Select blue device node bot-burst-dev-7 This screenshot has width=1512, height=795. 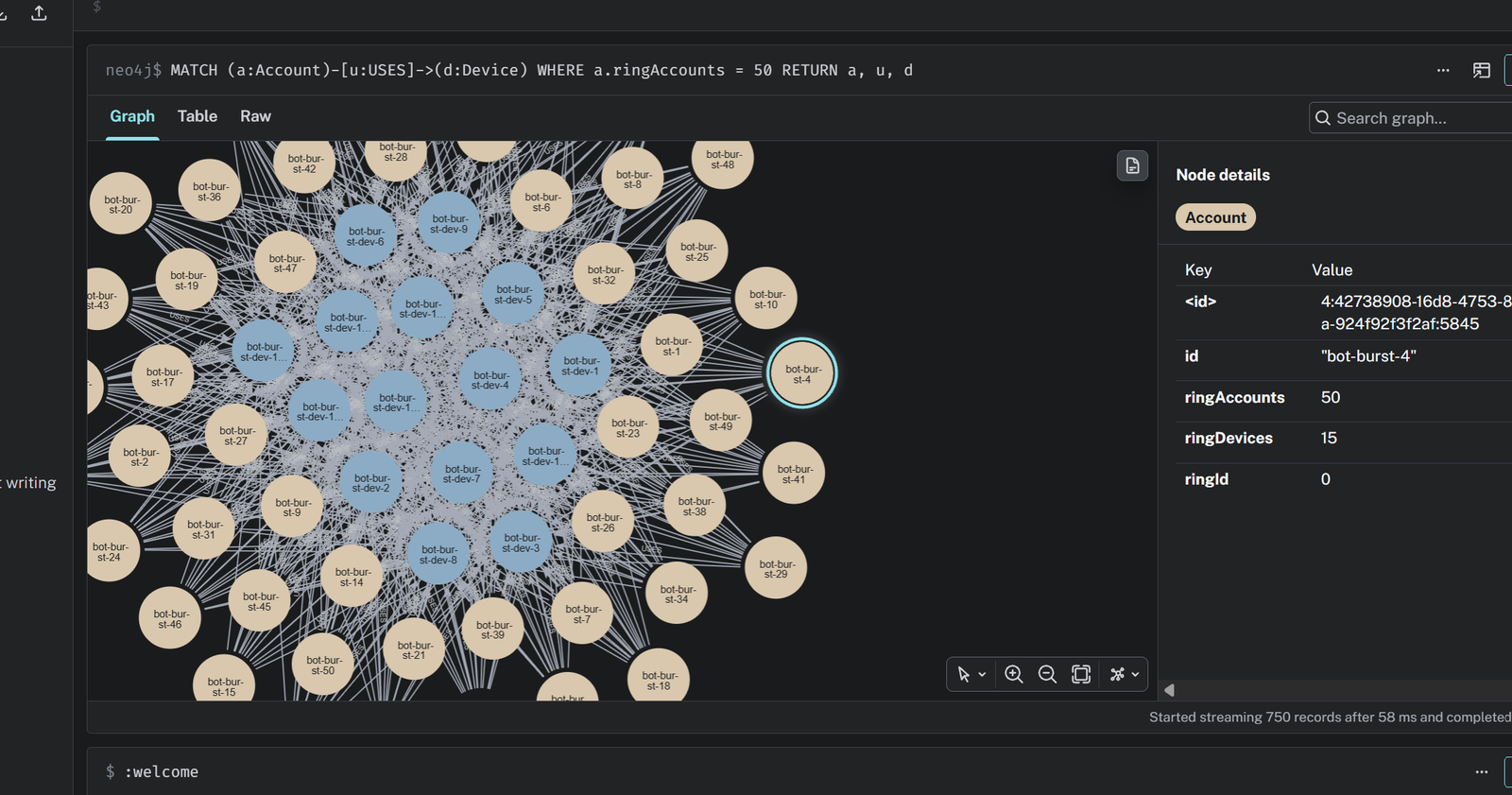point(462,473)
